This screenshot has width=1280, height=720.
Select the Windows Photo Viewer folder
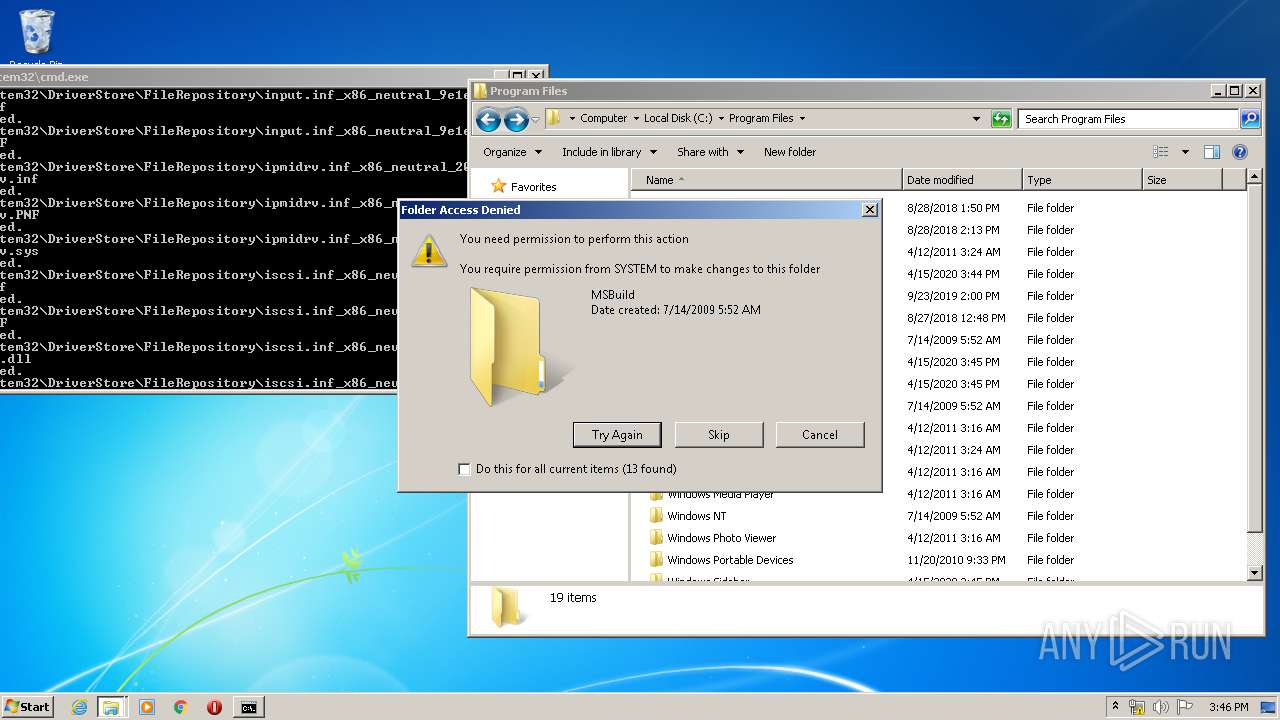(721, 538)
